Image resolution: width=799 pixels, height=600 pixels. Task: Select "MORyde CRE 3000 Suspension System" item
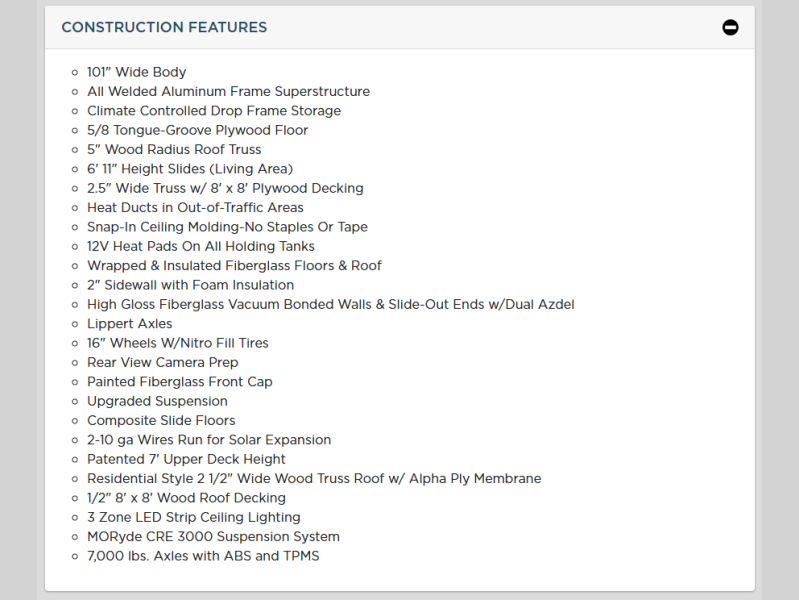click(x=213, y=537)
